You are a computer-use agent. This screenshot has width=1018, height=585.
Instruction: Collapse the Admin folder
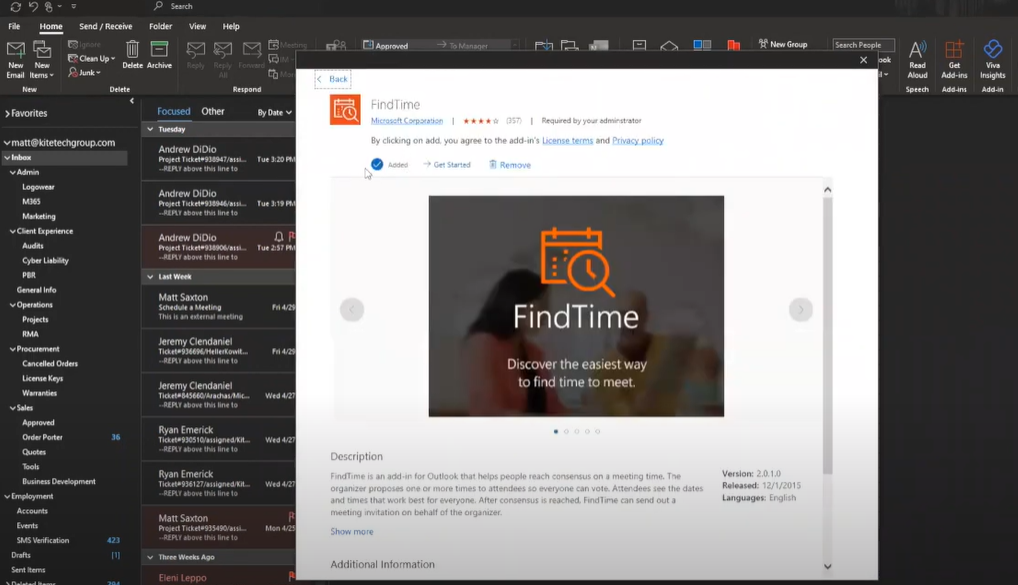pos(13,172)
